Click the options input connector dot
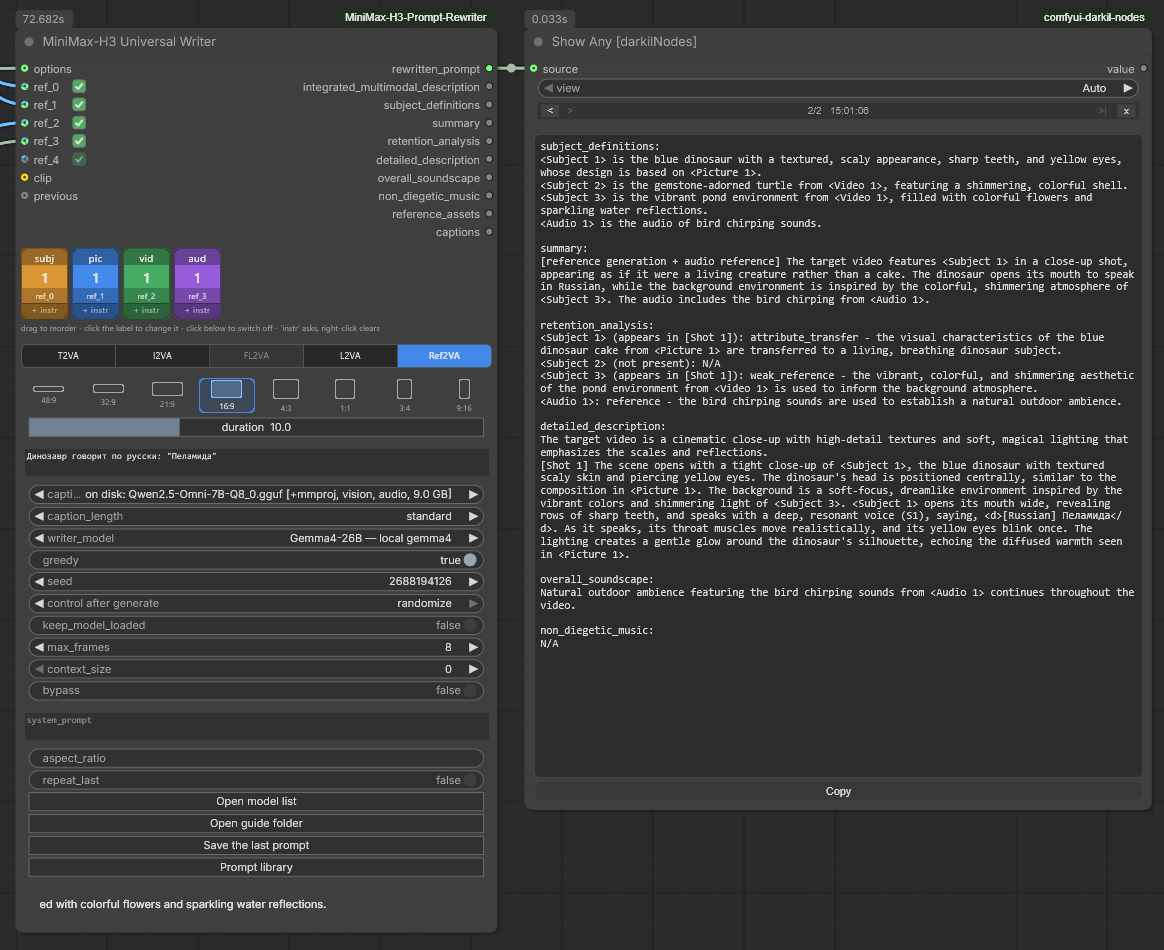Screen dimensions: 1164x950 (x=24, y=68)
